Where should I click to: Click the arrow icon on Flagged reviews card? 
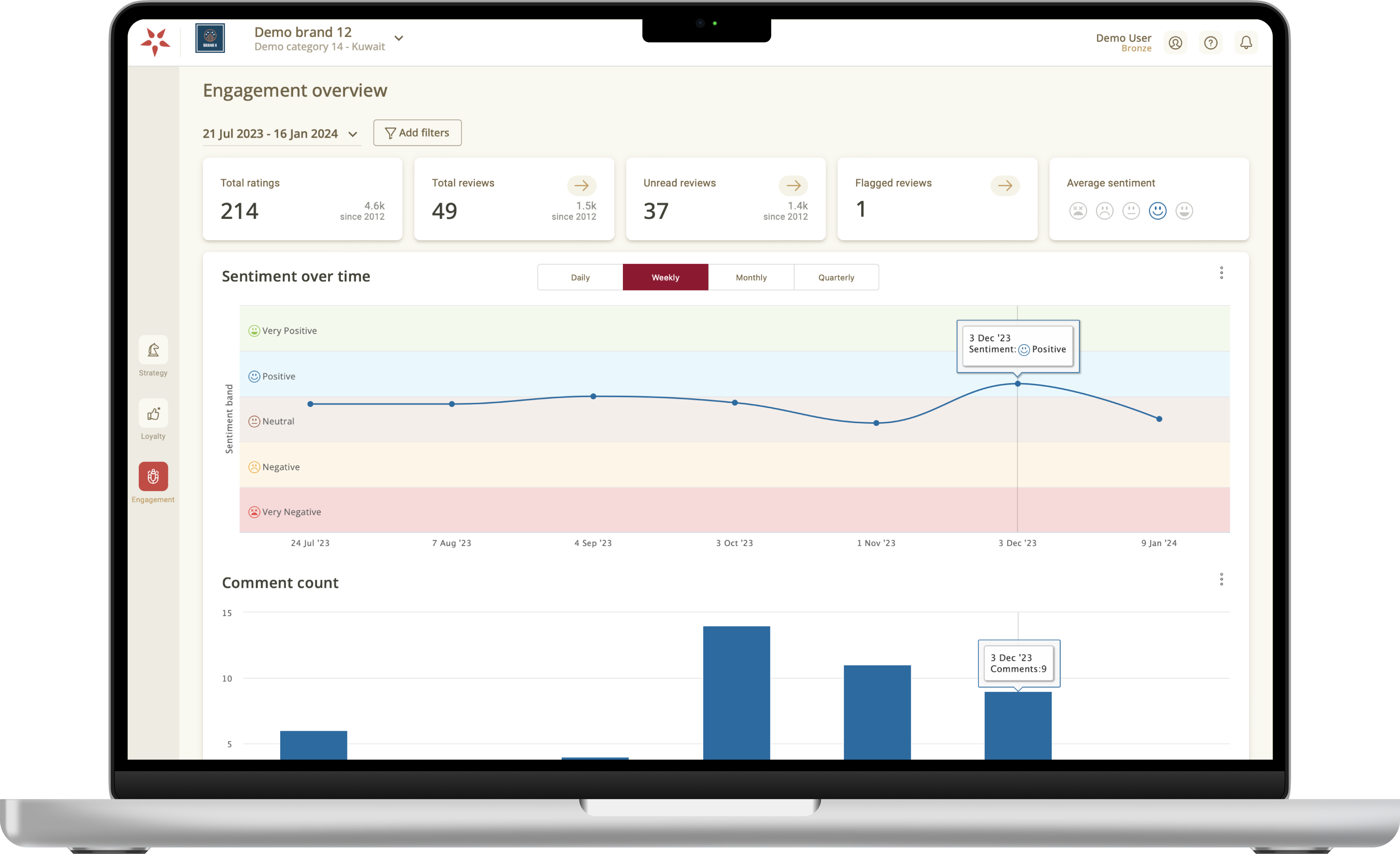[1005, 185]
